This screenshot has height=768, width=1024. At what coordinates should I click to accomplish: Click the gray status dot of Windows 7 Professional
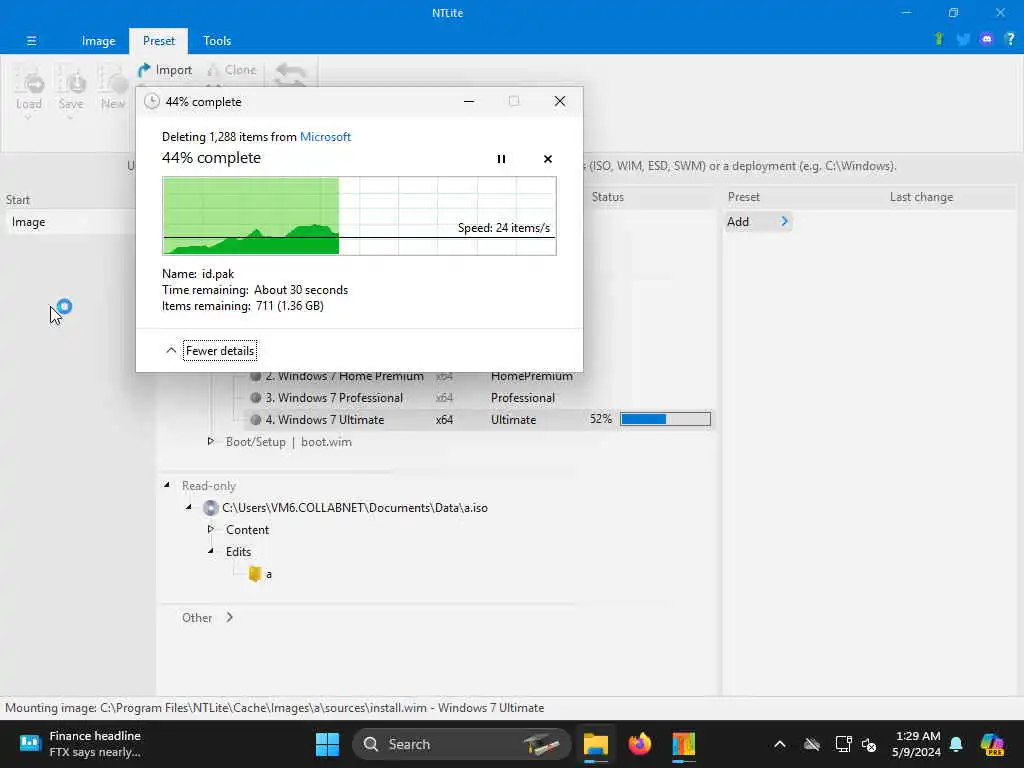(x=255, y=398)
